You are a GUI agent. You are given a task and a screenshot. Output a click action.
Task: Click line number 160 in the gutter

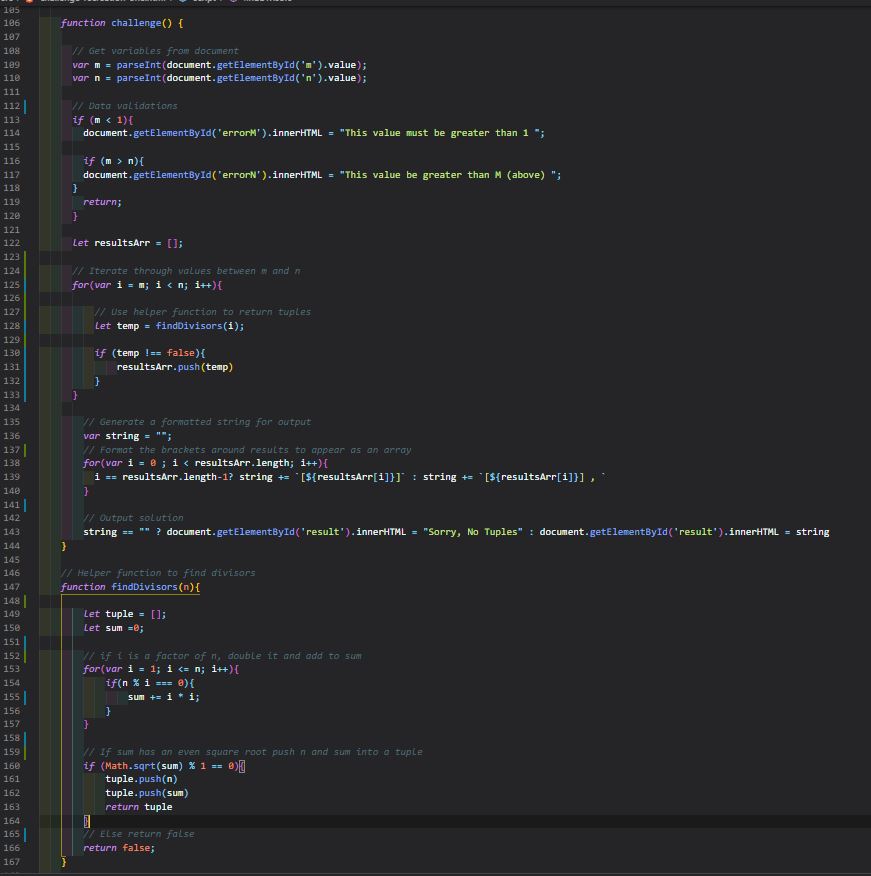coord(11,766)
